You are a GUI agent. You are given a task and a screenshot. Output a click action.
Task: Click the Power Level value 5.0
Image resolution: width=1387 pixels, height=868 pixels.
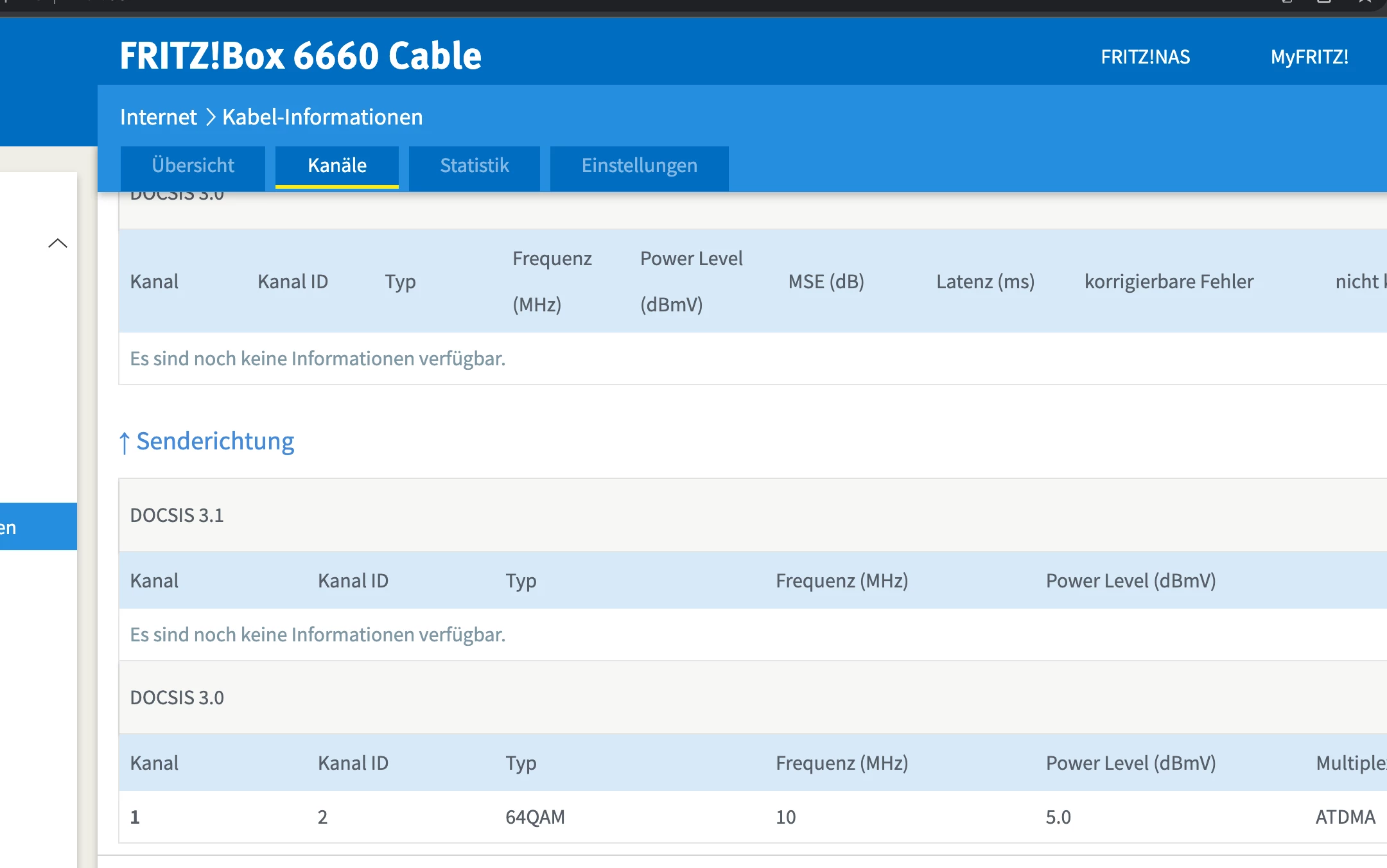(x=1058, y=817)
